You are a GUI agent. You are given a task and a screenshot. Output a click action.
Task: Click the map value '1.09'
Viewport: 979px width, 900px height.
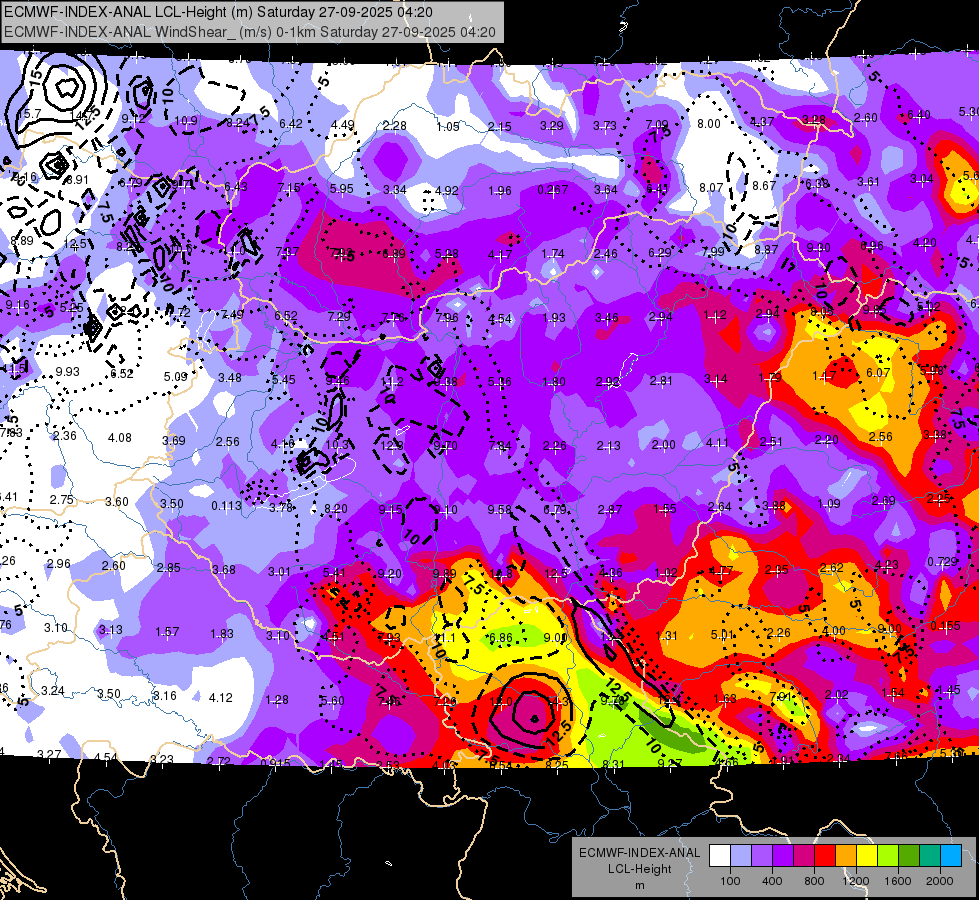point(829,503)
